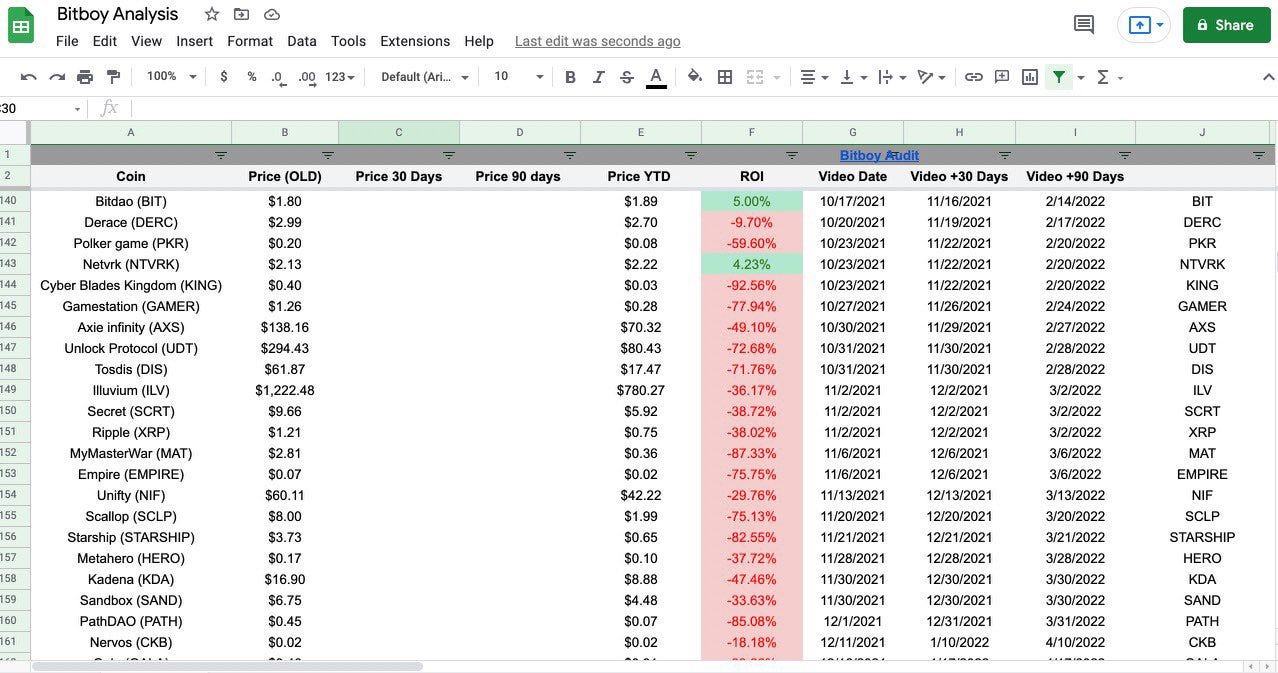Star the Bitboy Analysis document
The image size is (1278, 673).
212,14
